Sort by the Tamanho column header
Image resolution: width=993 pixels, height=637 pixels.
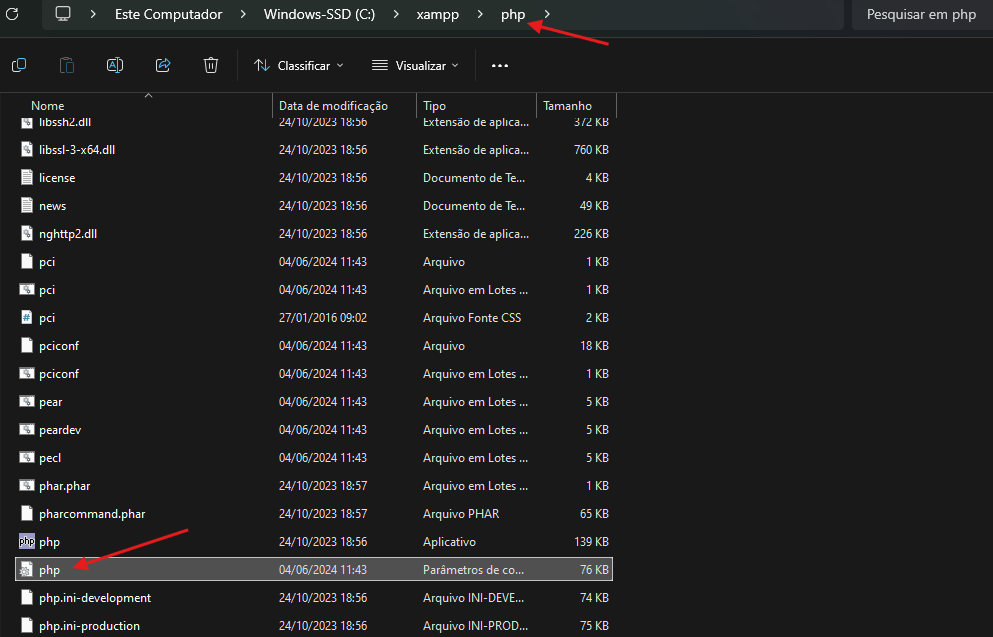click(567, 105)
